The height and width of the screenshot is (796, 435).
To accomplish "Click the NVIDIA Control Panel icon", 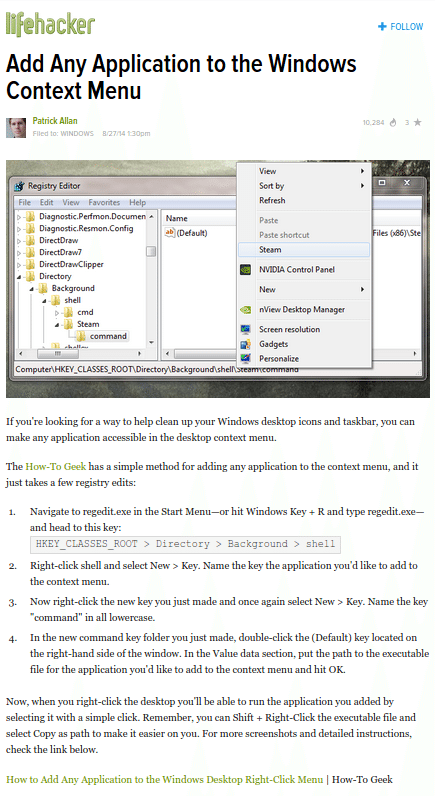I will coord(245,270).
